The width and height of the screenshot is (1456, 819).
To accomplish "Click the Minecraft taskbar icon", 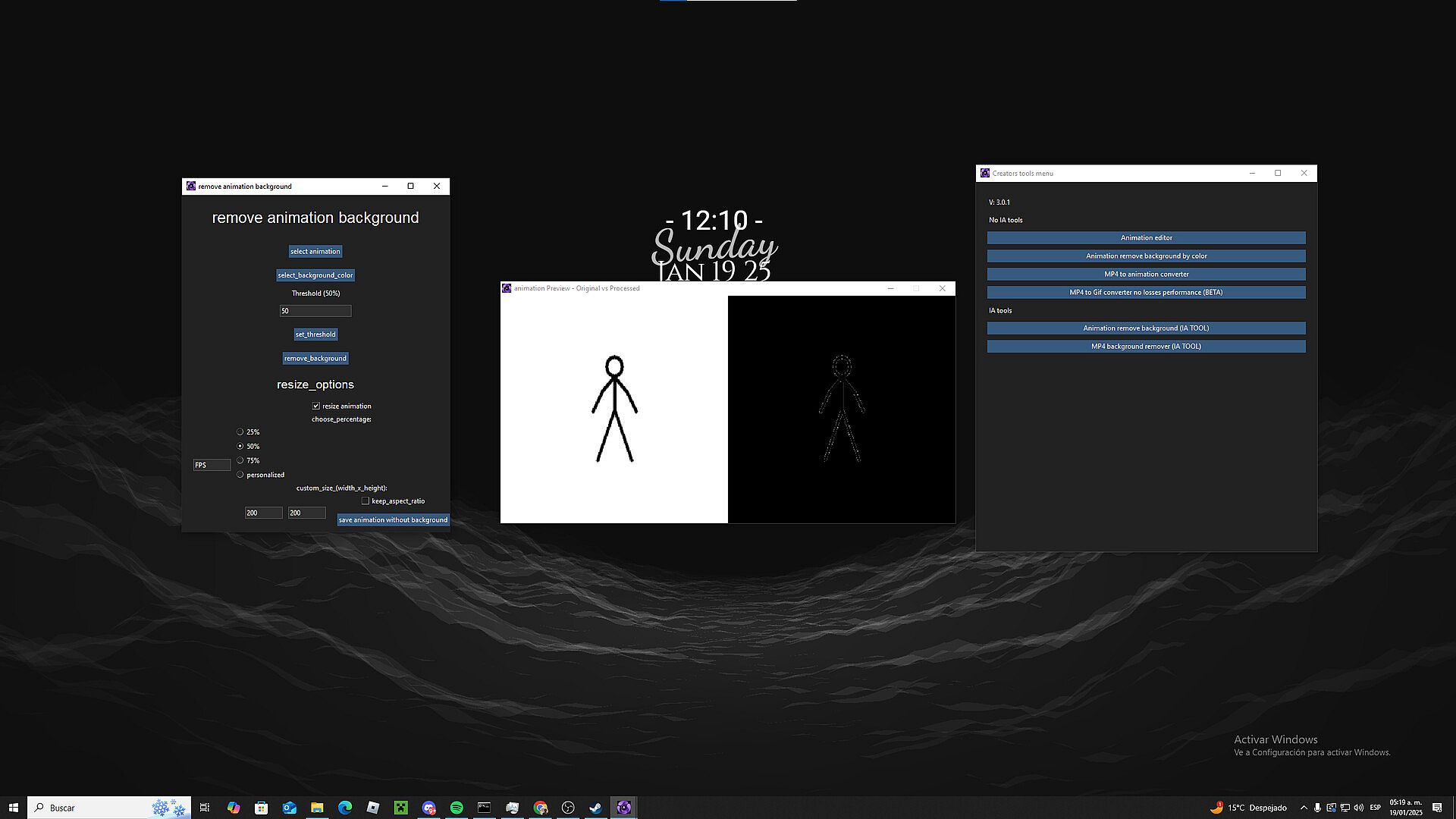I will (x=400, y=808).
